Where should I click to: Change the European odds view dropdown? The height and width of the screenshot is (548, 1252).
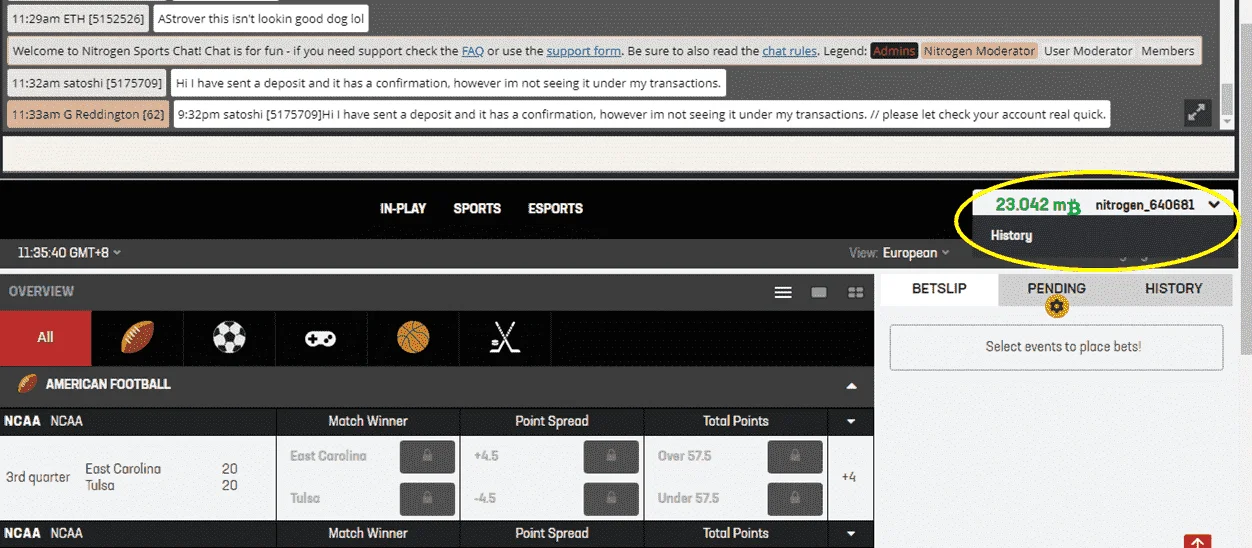click(x=916, y=253)
